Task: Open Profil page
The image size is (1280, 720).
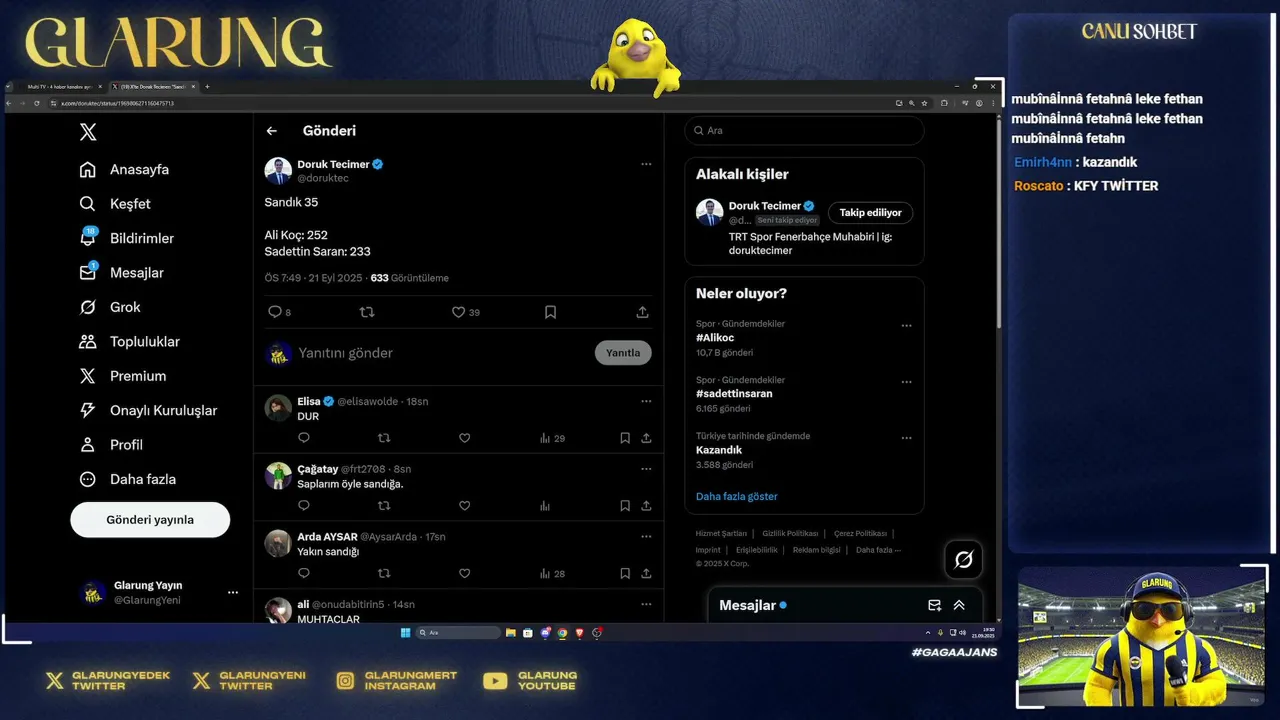Action: pyautogui.click(x=111, y=445)
